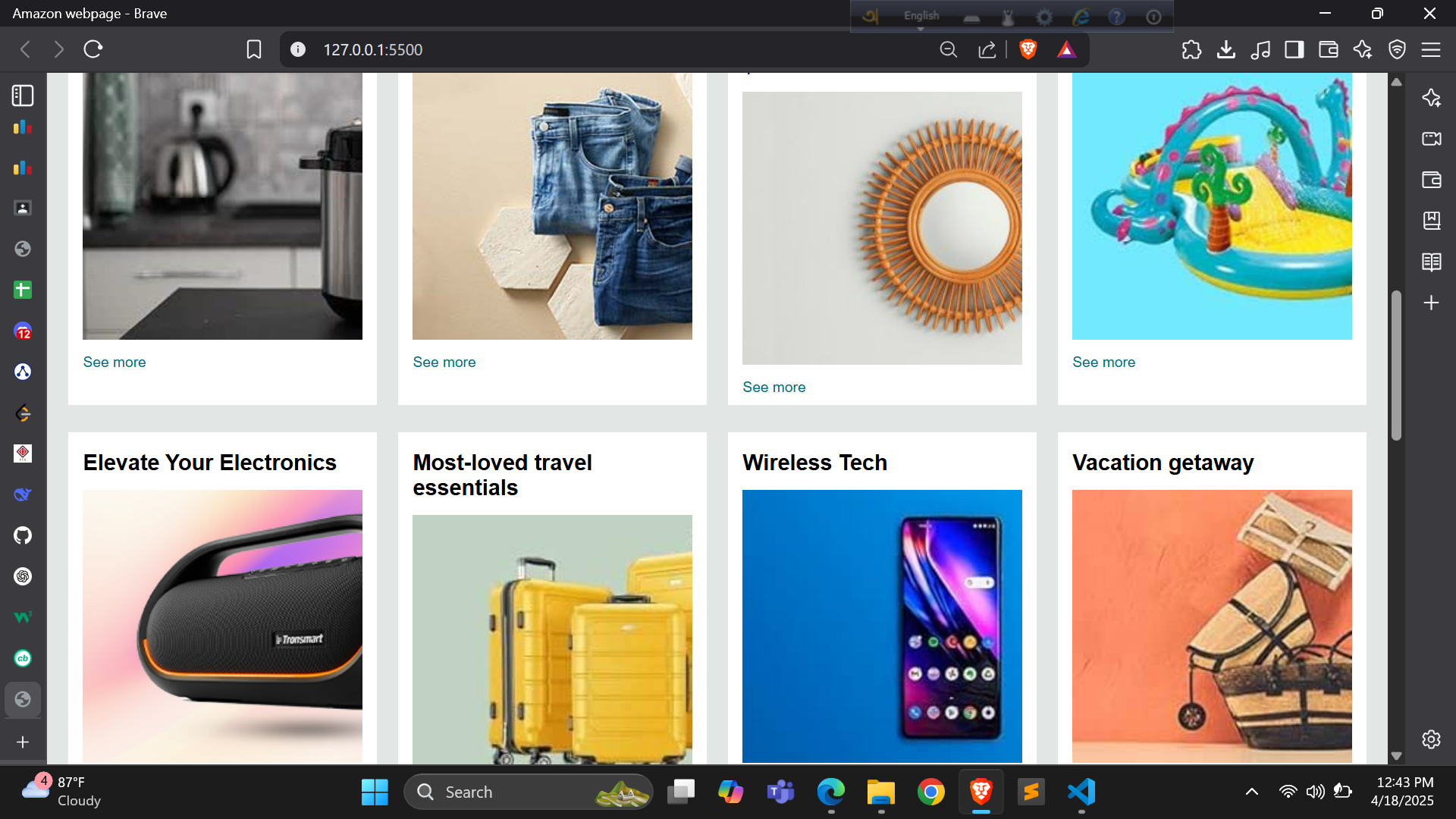Toggle the browser sidebar panel button

(x=1294, y=50)
